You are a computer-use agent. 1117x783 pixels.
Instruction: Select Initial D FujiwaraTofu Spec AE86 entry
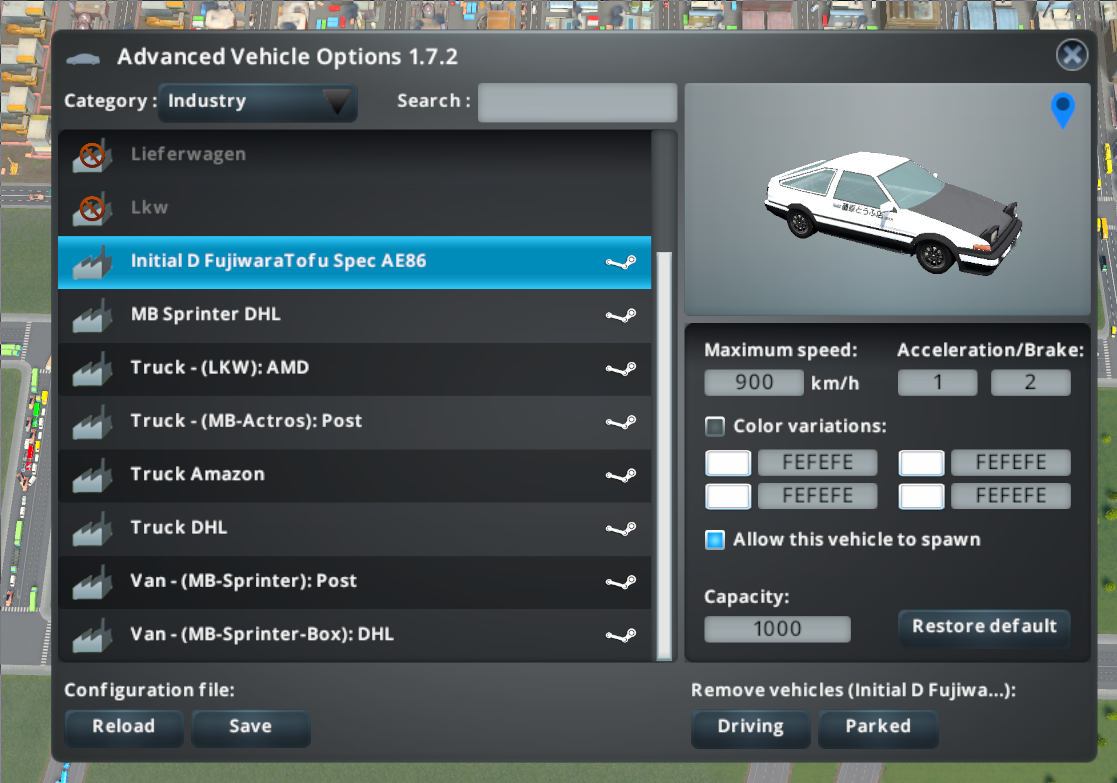click(x=354, y=262)
